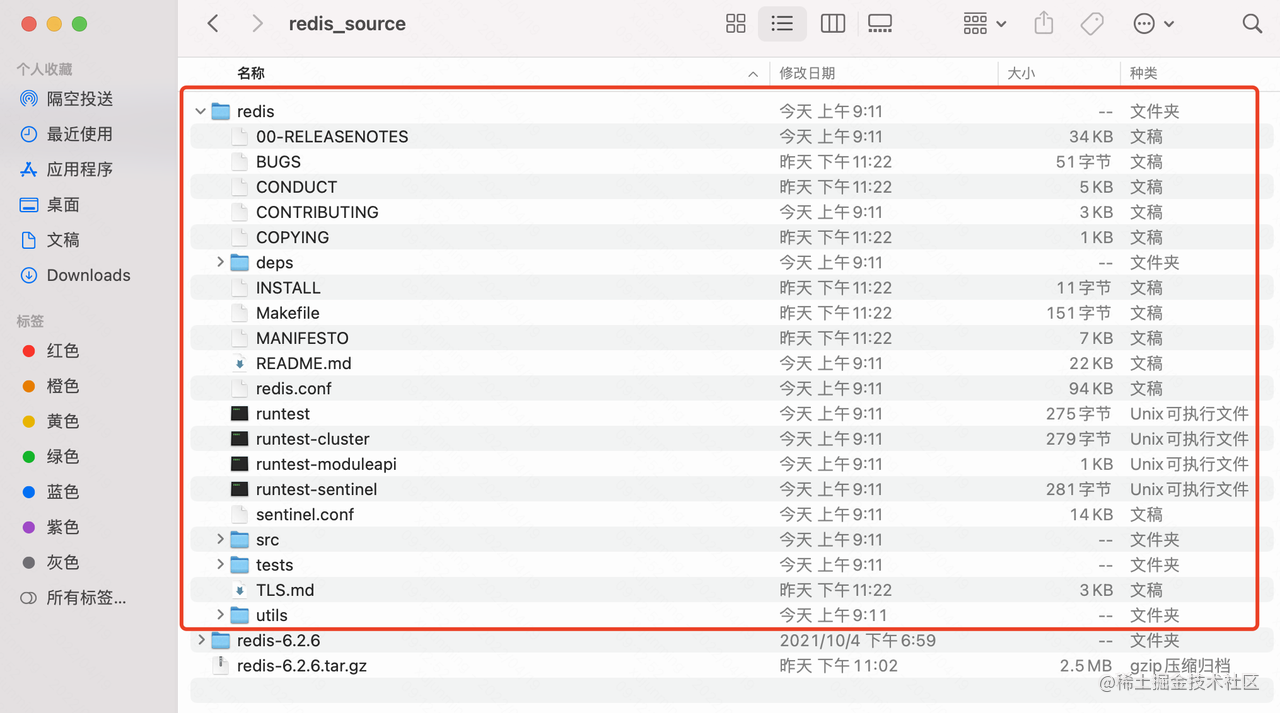Switch to list view

(x=782, y=24)
